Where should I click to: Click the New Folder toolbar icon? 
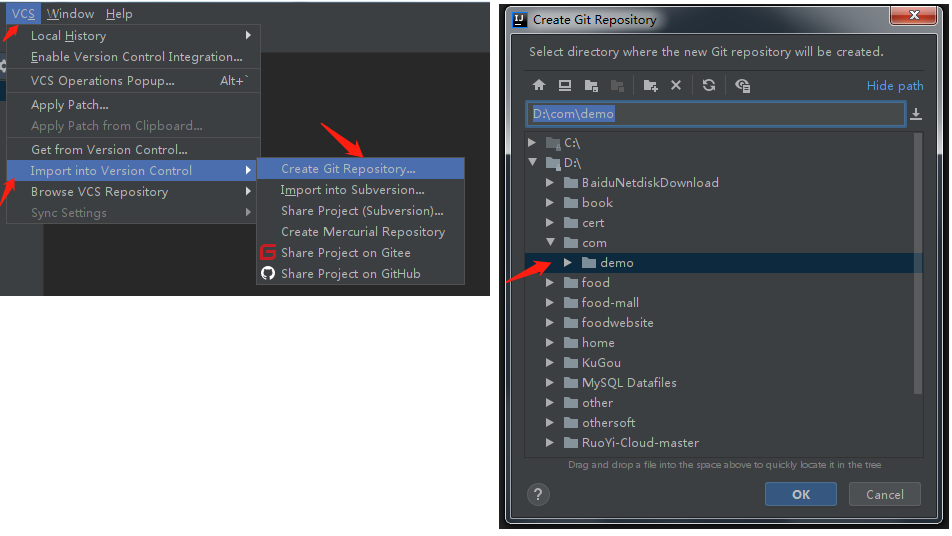(x=650, y=86)
